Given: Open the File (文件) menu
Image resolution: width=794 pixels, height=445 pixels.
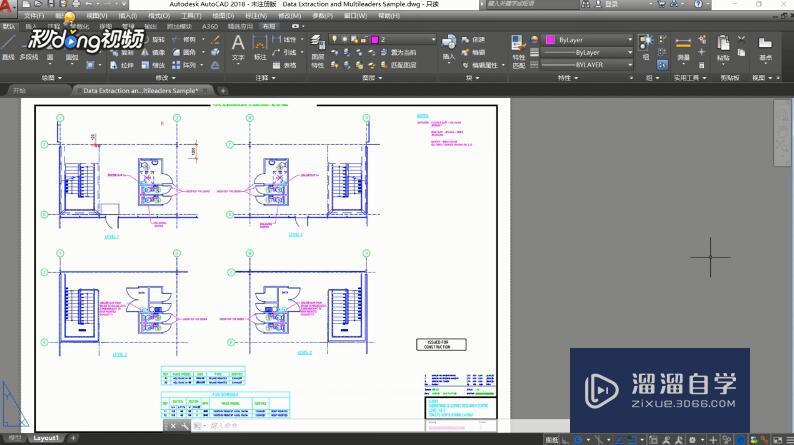Looking at the screenshot, I should point(34,16).
